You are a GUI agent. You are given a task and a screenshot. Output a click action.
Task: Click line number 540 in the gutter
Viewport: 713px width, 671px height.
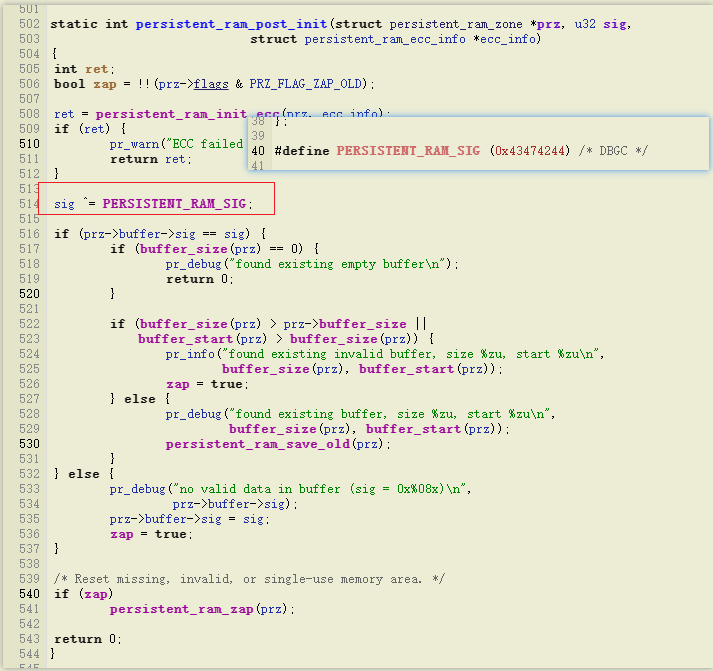pos(29,594)
